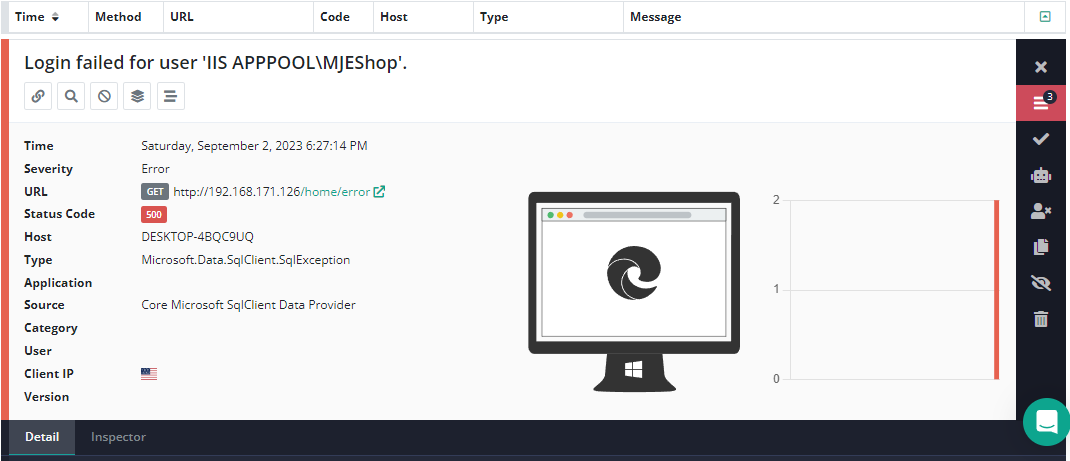Select the Core Microsoft SqlClient Data Provider text
The width and height of the screenshot is (1070, 461).
[x=248, y=305]
